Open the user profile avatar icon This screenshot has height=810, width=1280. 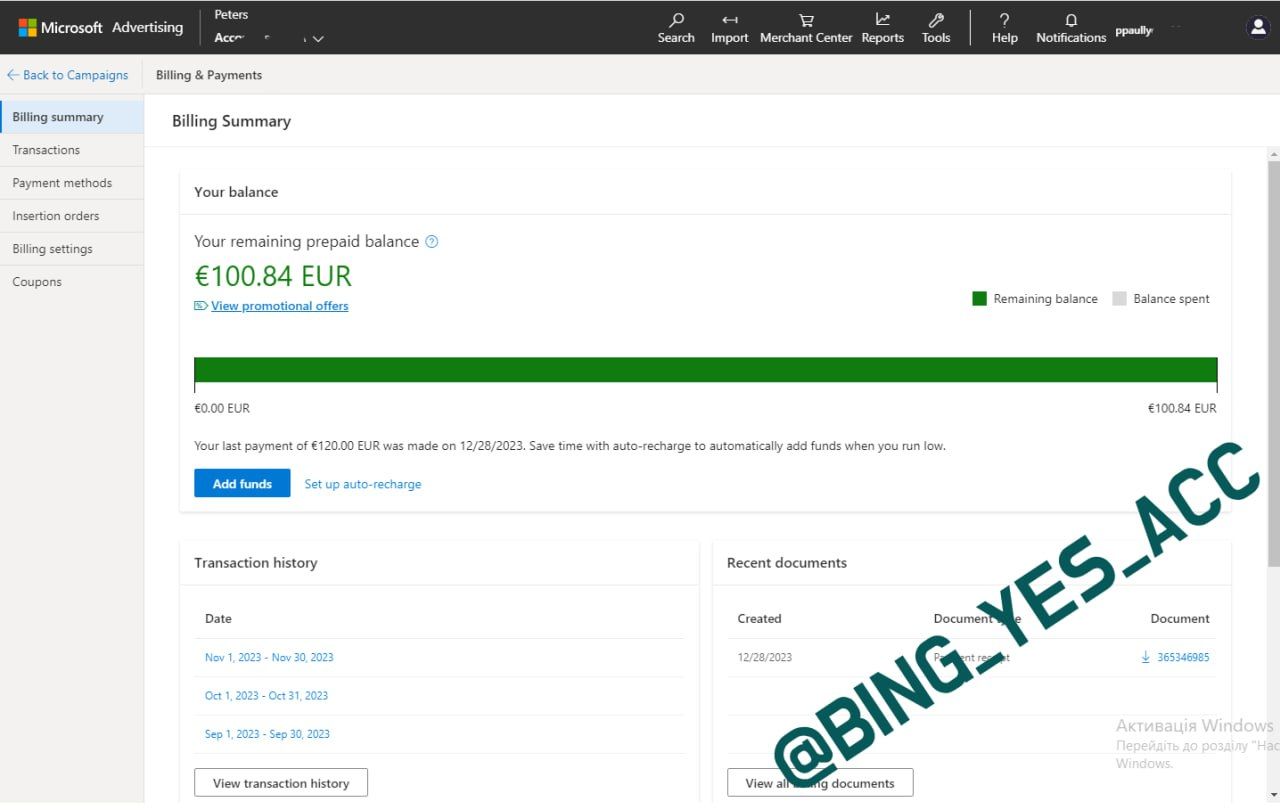pyautogui.click(x=1258, y=27)
